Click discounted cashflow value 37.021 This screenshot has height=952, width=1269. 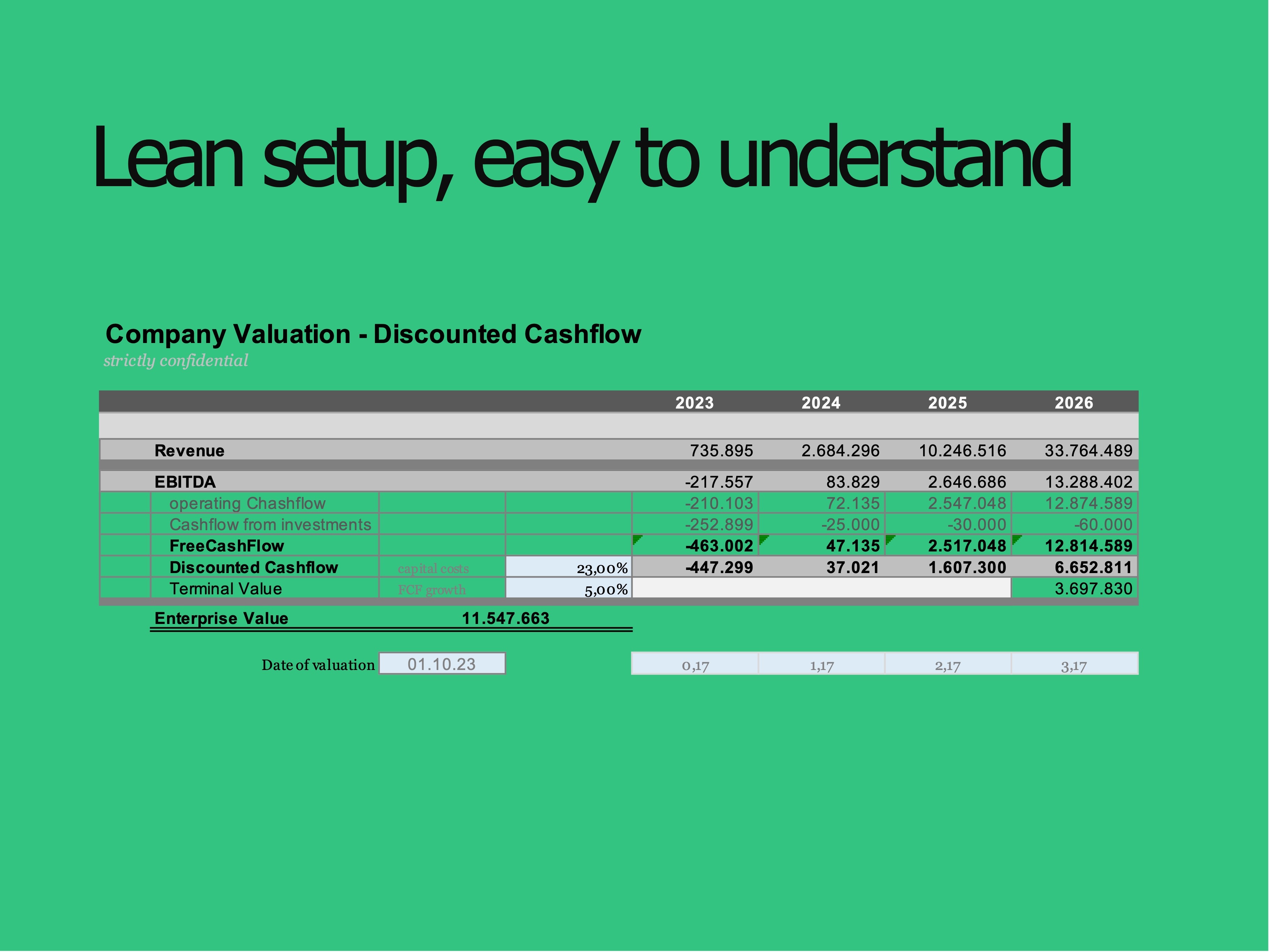(853, 568)
